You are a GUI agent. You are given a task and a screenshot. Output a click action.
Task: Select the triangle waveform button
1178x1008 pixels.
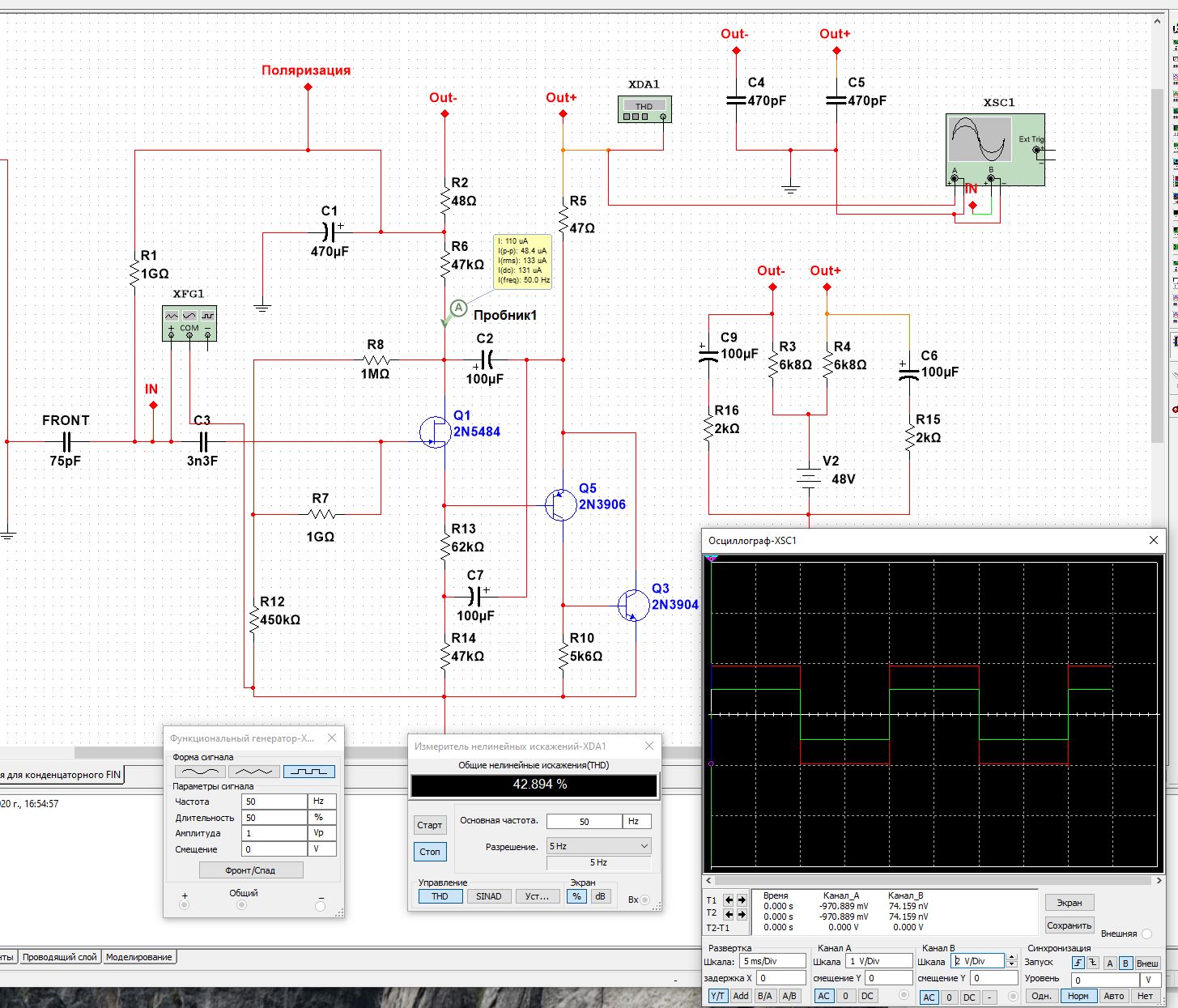click(x=253, y=772)
